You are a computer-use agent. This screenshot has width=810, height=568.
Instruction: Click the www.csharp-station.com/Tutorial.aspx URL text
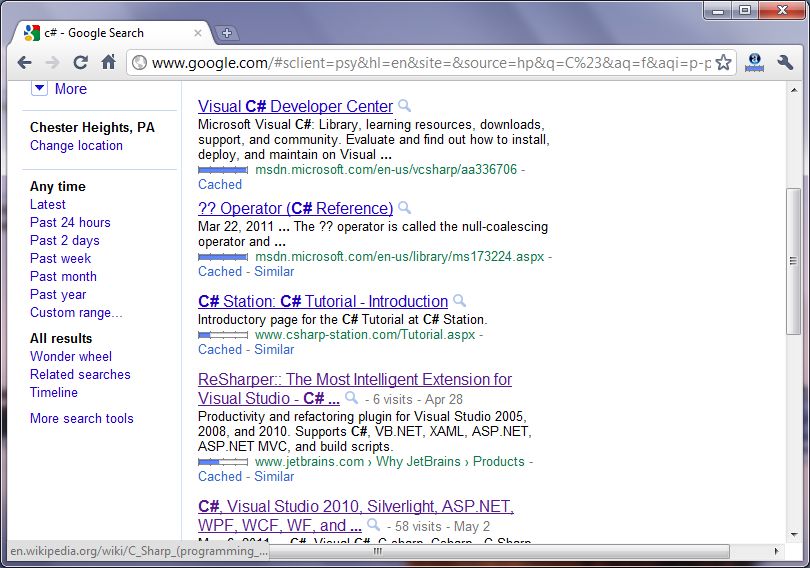pos(365,335)
